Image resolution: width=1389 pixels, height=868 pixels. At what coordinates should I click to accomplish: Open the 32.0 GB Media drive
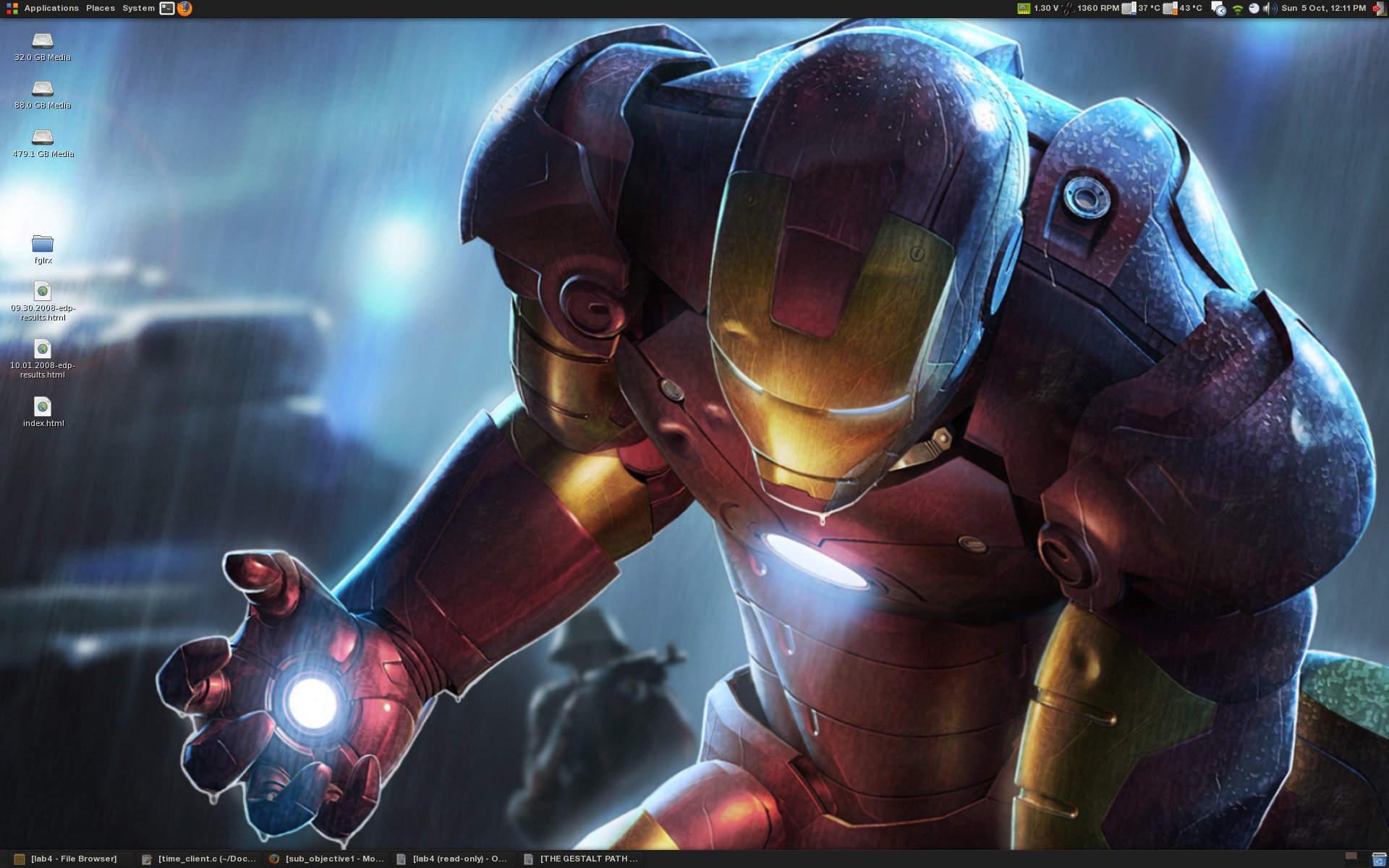[43, 42]
